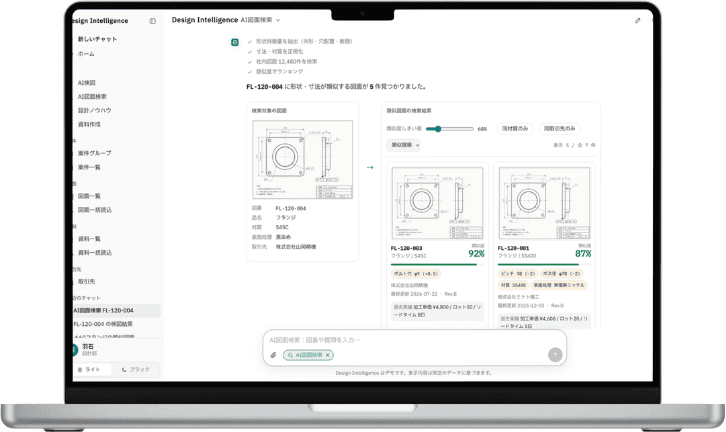This screenshot has height=432, width=726.
Task: Click the search target drawing thumbnail
Action: click(x=302, y=160)
